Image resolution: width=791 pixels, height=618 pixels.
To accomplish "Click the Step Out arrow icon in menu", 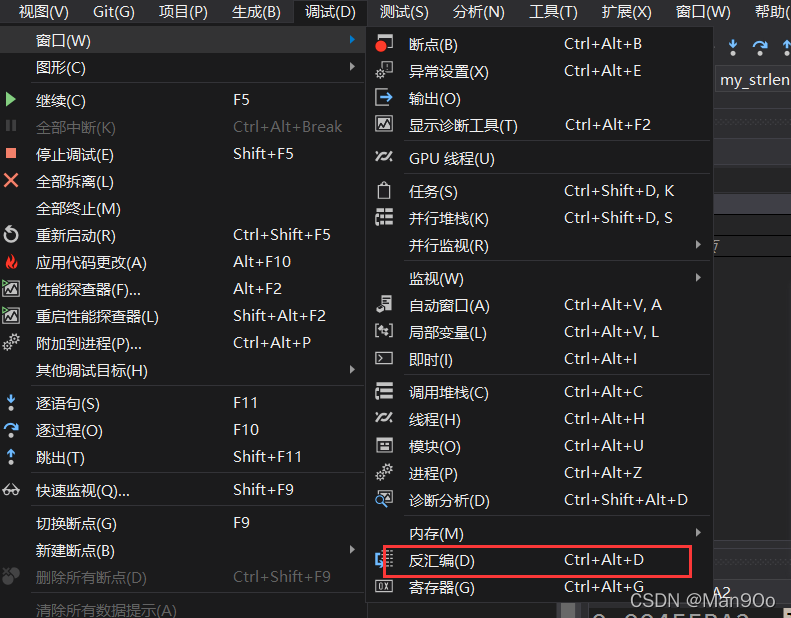I will pos(11,457).
